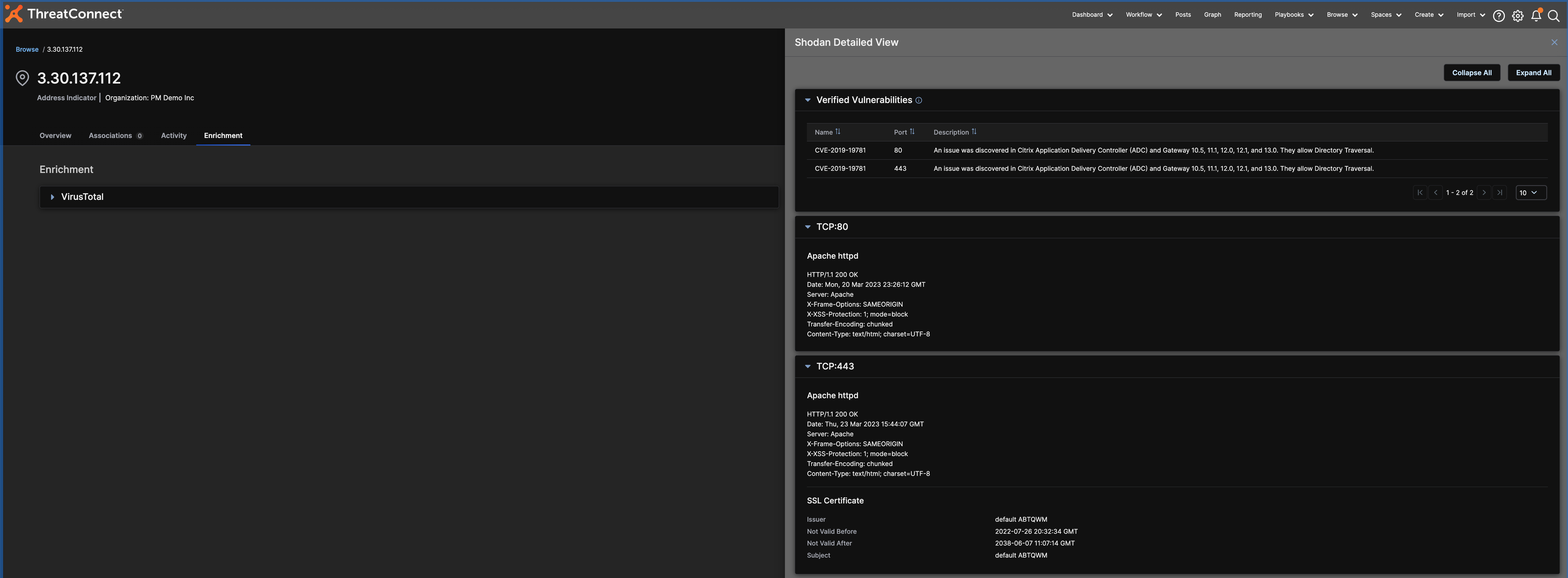Open the Import dropdown menu
Image resolution: width=1568 pixels, height=578 pixels.
coord(1471,15)
